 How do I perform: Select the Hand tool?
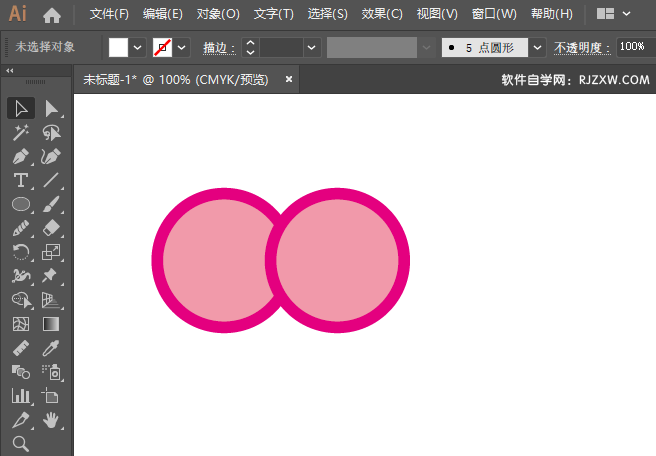(51, 420)
